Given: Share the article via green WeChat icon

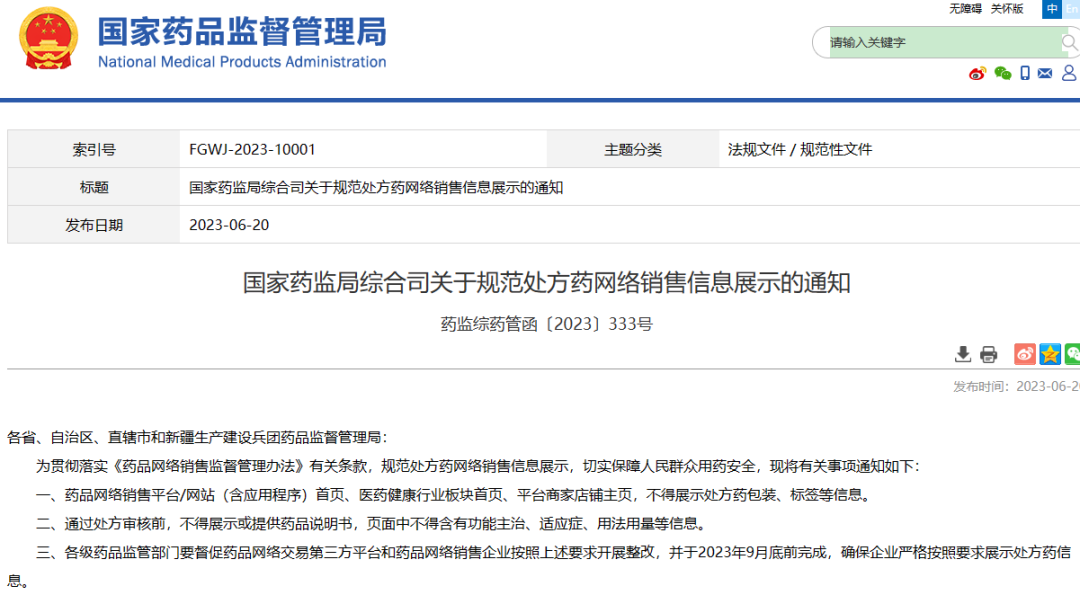Looking at the screenshot, I should 1072,354.
